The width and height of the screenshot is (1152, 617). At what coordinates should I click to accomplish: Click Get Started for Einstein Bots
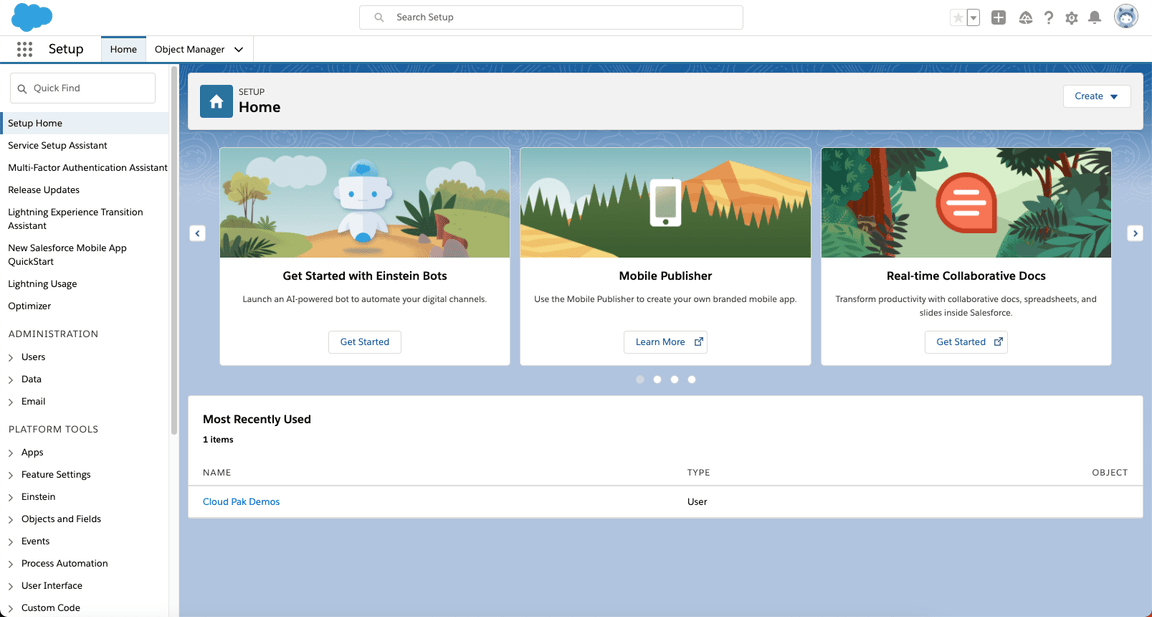click(x=364, y=342)
